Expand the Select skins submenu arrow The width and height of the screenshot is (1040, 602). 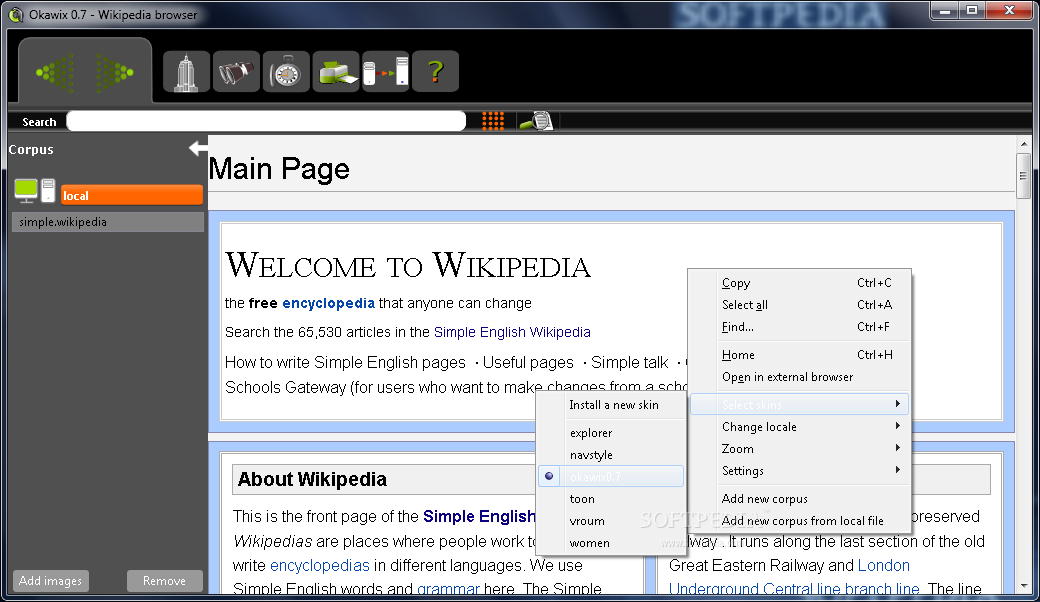point(897,404)
